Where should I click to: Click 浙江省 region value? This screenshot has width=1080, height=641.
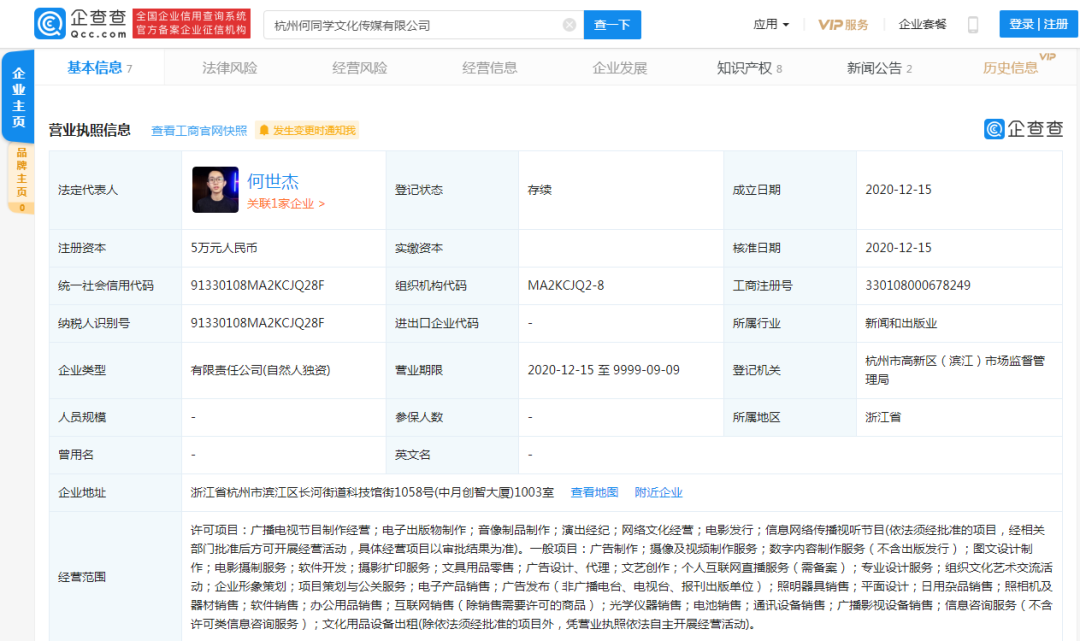[x=883, y=417]
